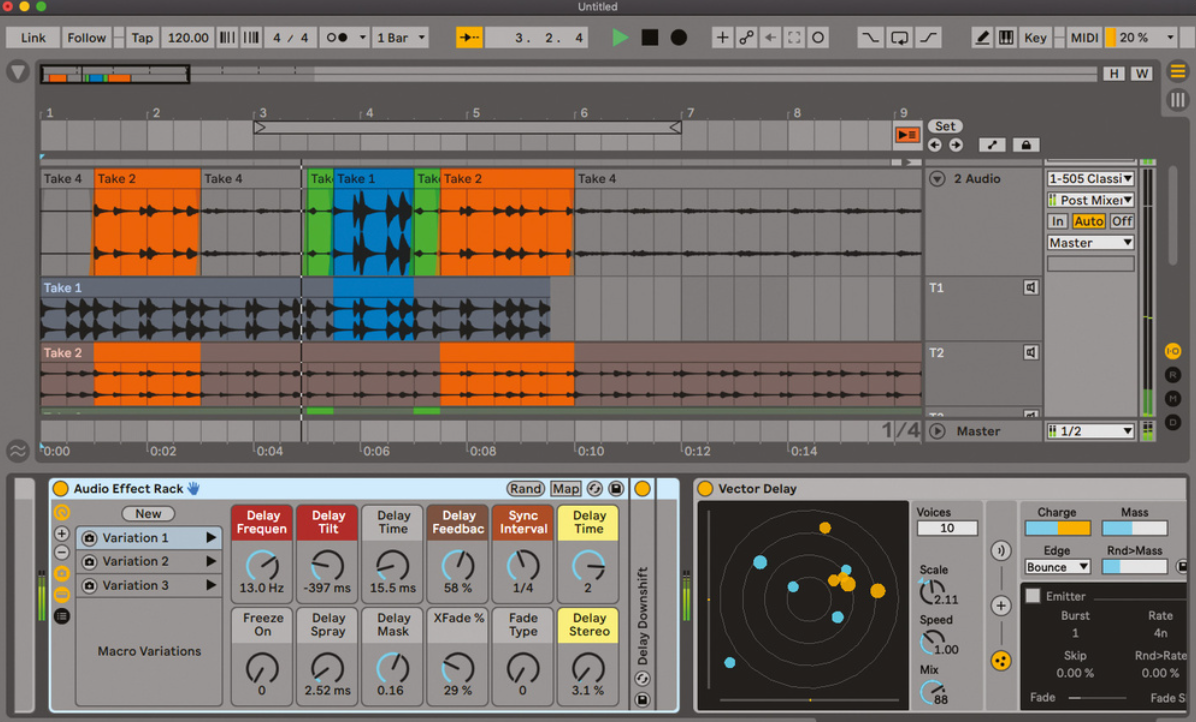This screenshot has width=1196, height=722.
Task: Set monitor to In
Action: (x=1057, y=221)
